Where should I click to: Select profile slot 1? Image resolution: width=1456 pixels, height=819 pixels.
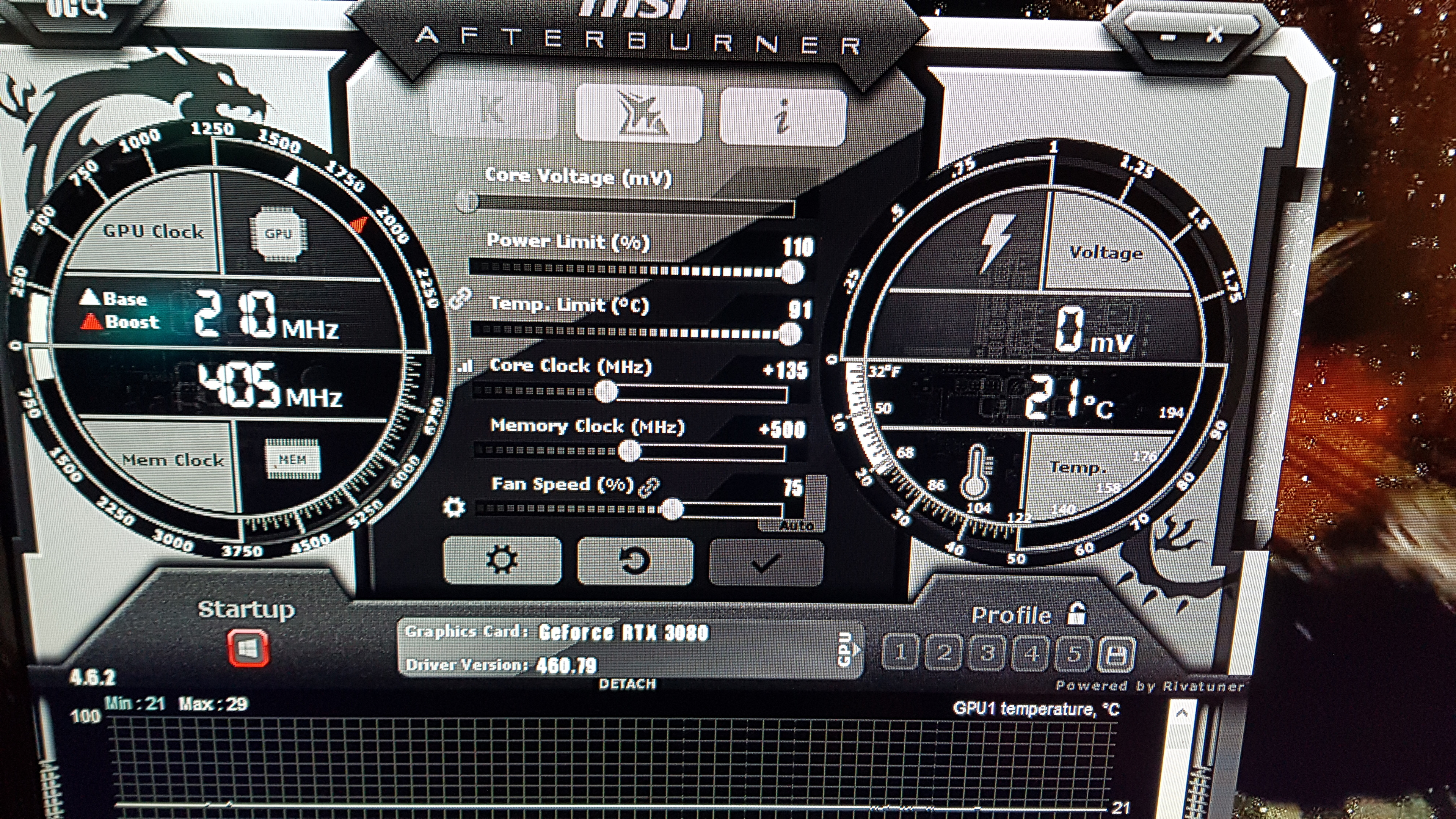coord(900,653)
